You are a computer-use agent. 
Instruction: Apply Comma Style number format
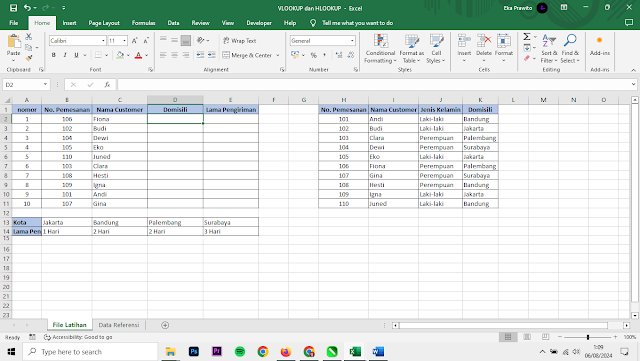[324, 55]
